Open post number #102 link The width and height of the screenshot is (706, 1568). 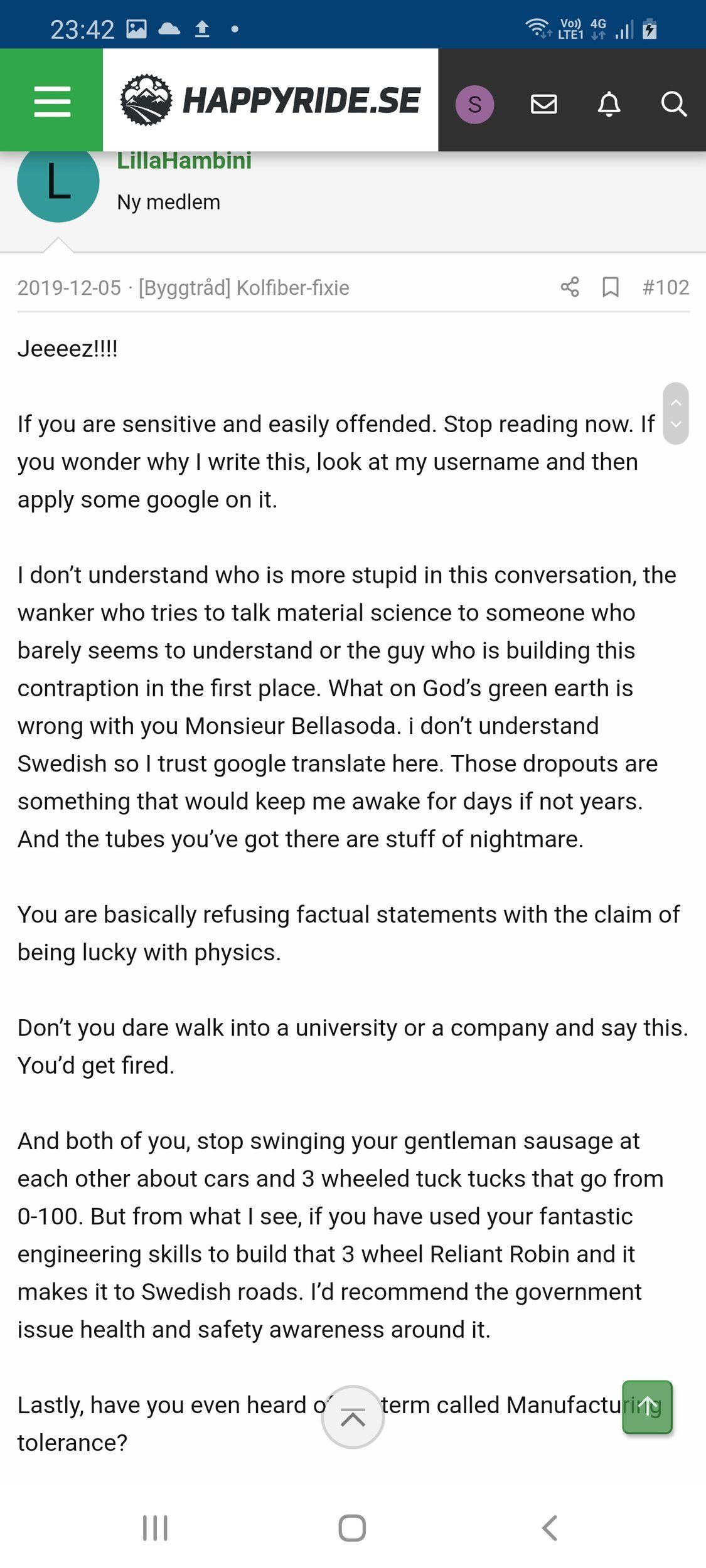point(666,287)
